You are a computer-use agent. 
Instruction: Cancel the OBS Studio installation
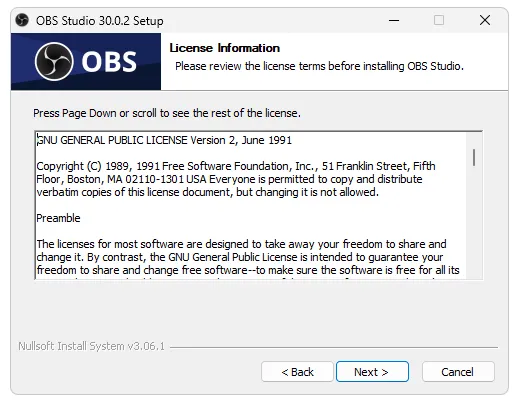point(458,372)
